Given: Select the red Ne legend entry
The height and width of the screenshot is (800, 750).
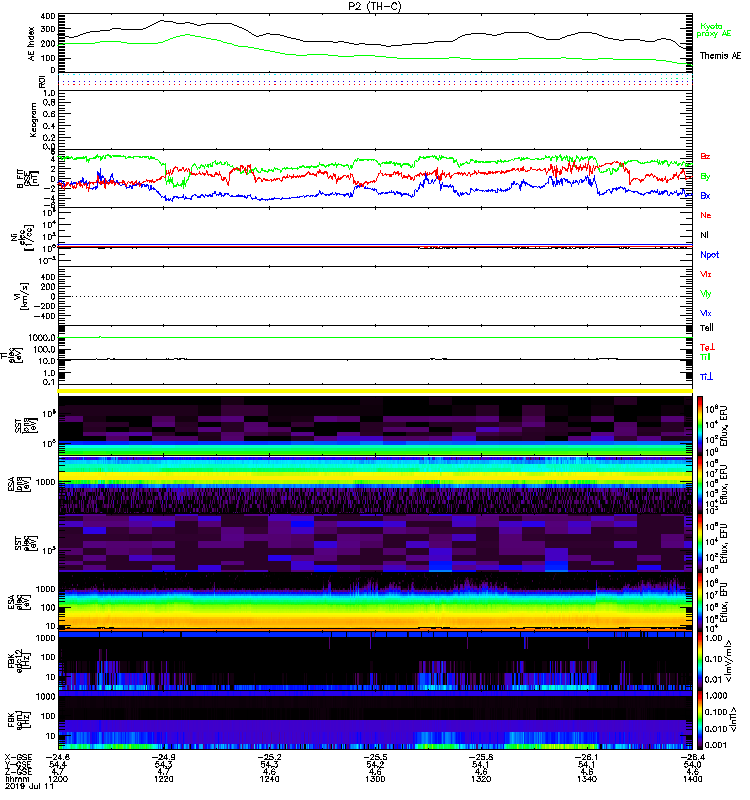Looking at the screenshot, I should click(x=706, y=215).
